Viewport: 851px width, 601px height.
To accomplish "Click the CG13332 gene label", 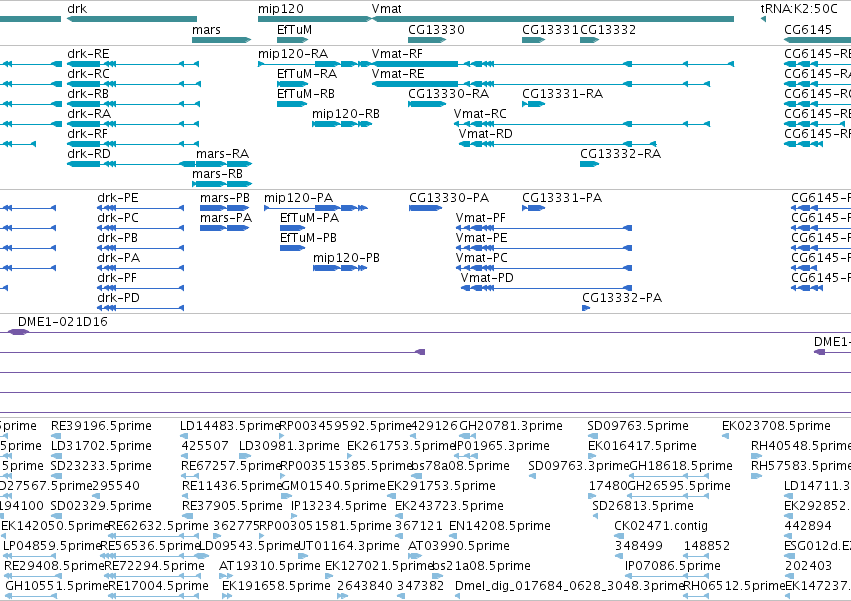I will click(x=608, y=29).
